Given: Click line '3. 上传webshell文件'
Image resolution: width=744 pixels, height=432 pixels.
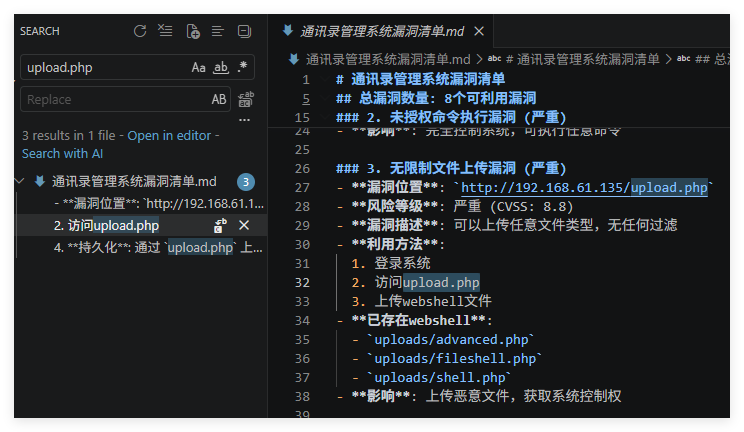Looking at the screenshot, I should [421, 301].
